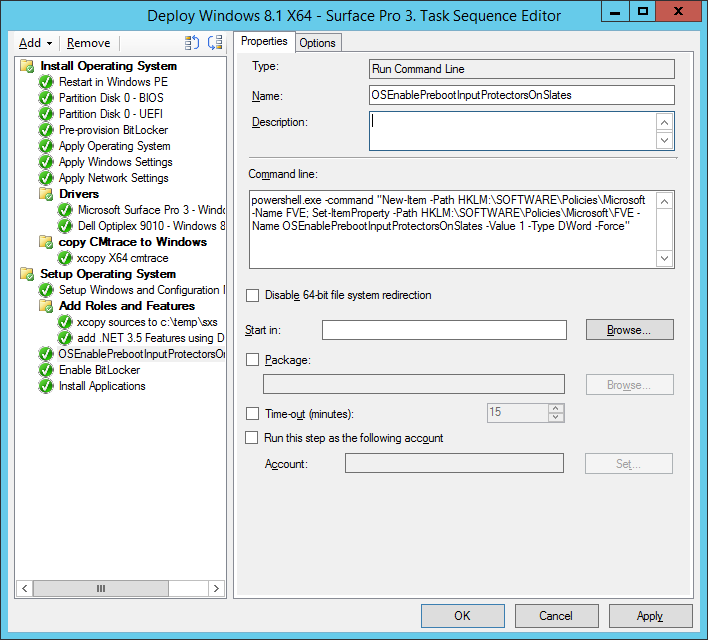Image resolution: width=708 pixels, height=640 pixels.
Task: Click the move-up icon in the sequence toolbar
Action: (192, 43)
